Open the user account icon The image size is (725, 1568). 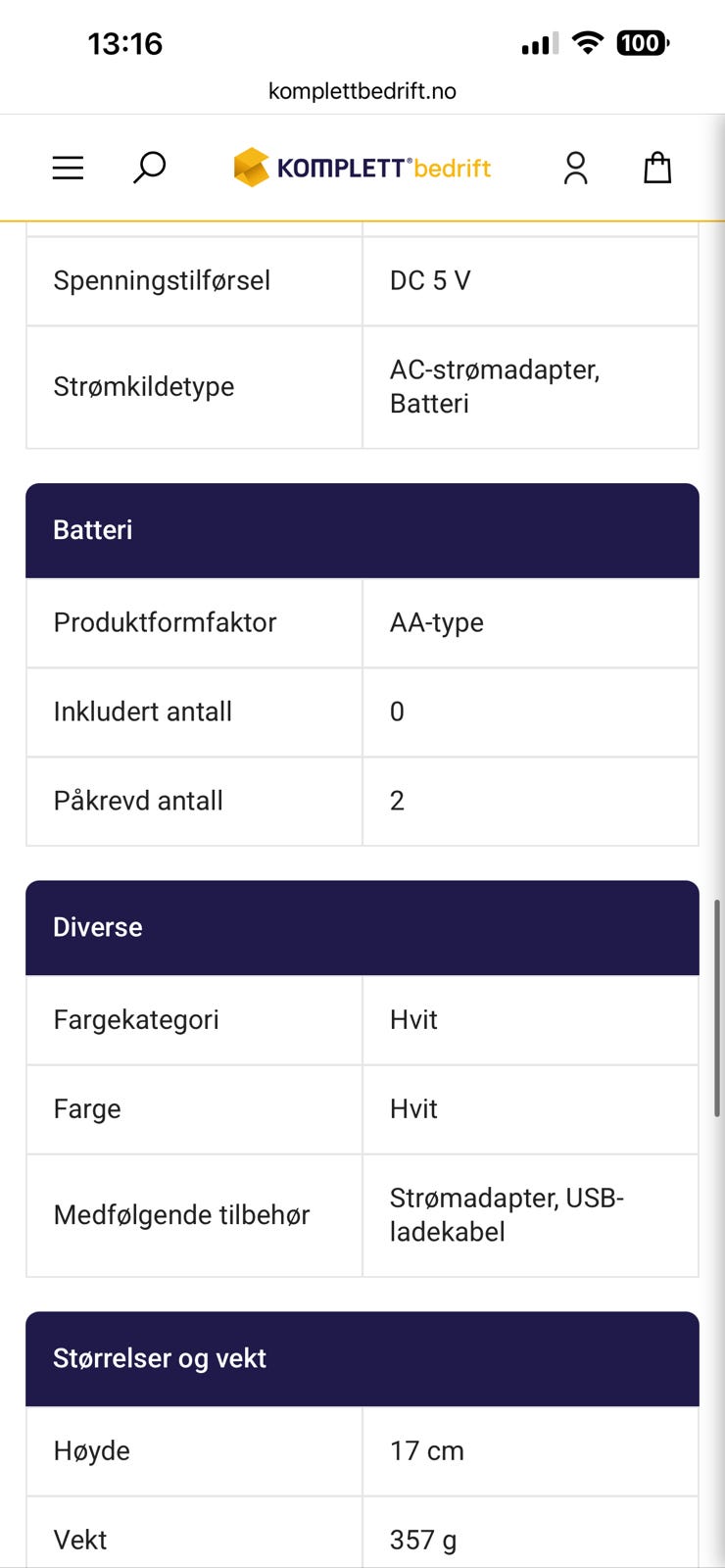point(575,168)
